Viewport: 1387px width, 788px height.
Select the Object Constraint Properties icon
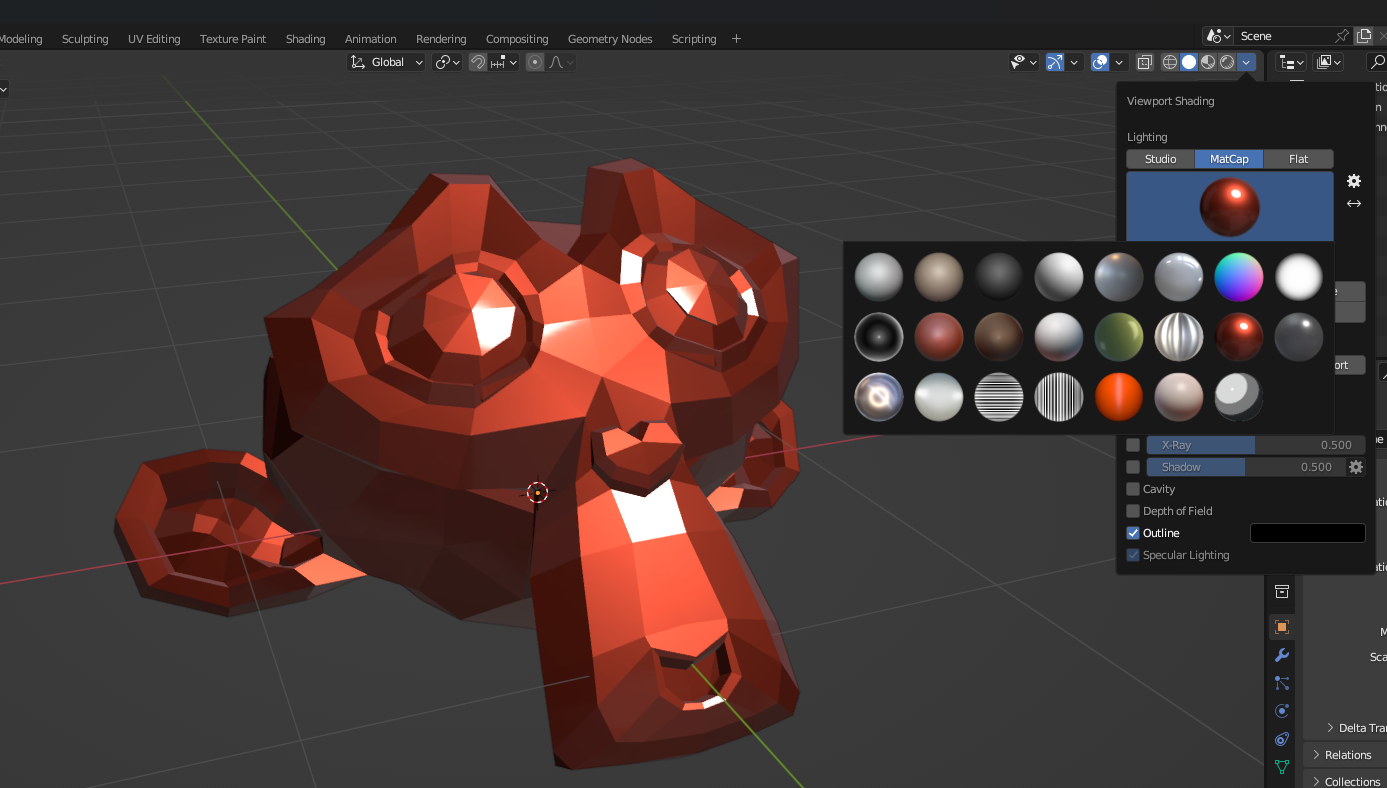click(x=1282, y=738)
